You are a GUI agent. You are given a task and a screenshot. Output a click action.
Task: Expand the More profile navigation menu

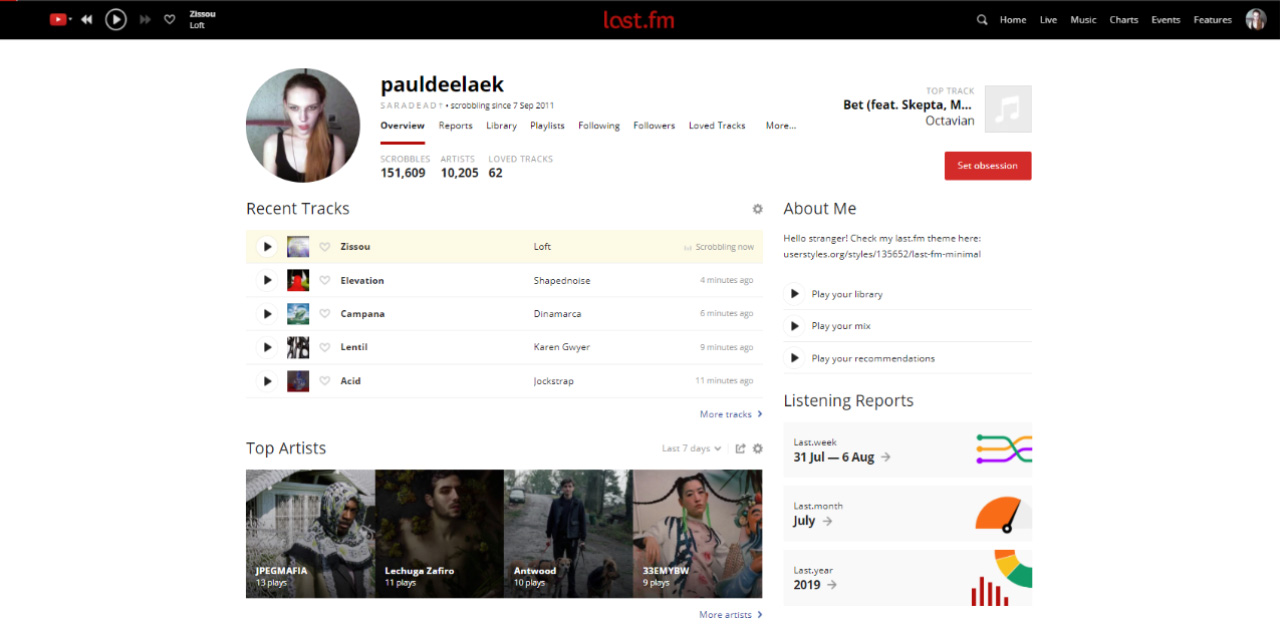pyautogui.click(x=780, y=126)
